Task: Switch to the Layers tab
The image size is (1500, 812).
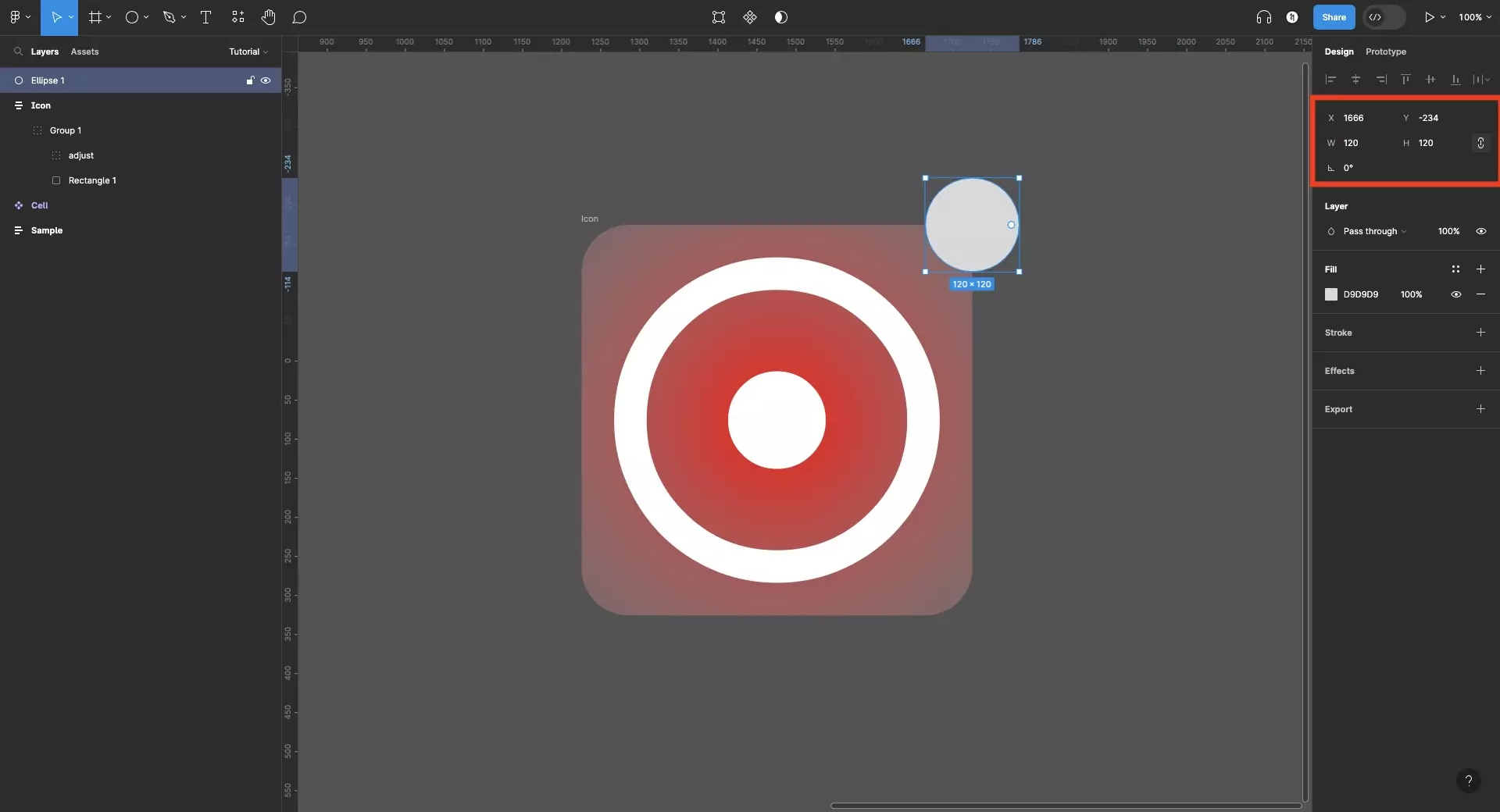Action: point(45,52)
